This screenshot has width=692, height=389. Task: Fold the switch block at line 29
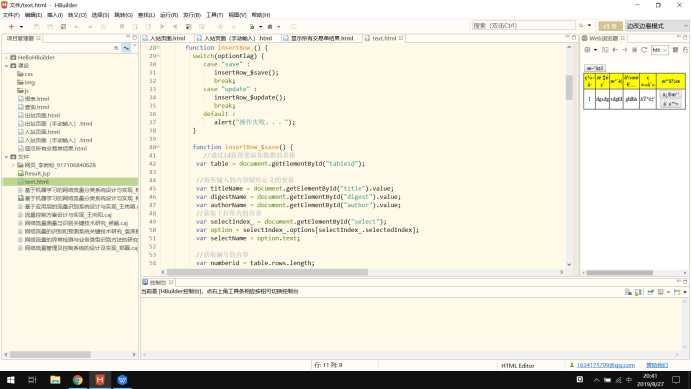tap(159, 56)
